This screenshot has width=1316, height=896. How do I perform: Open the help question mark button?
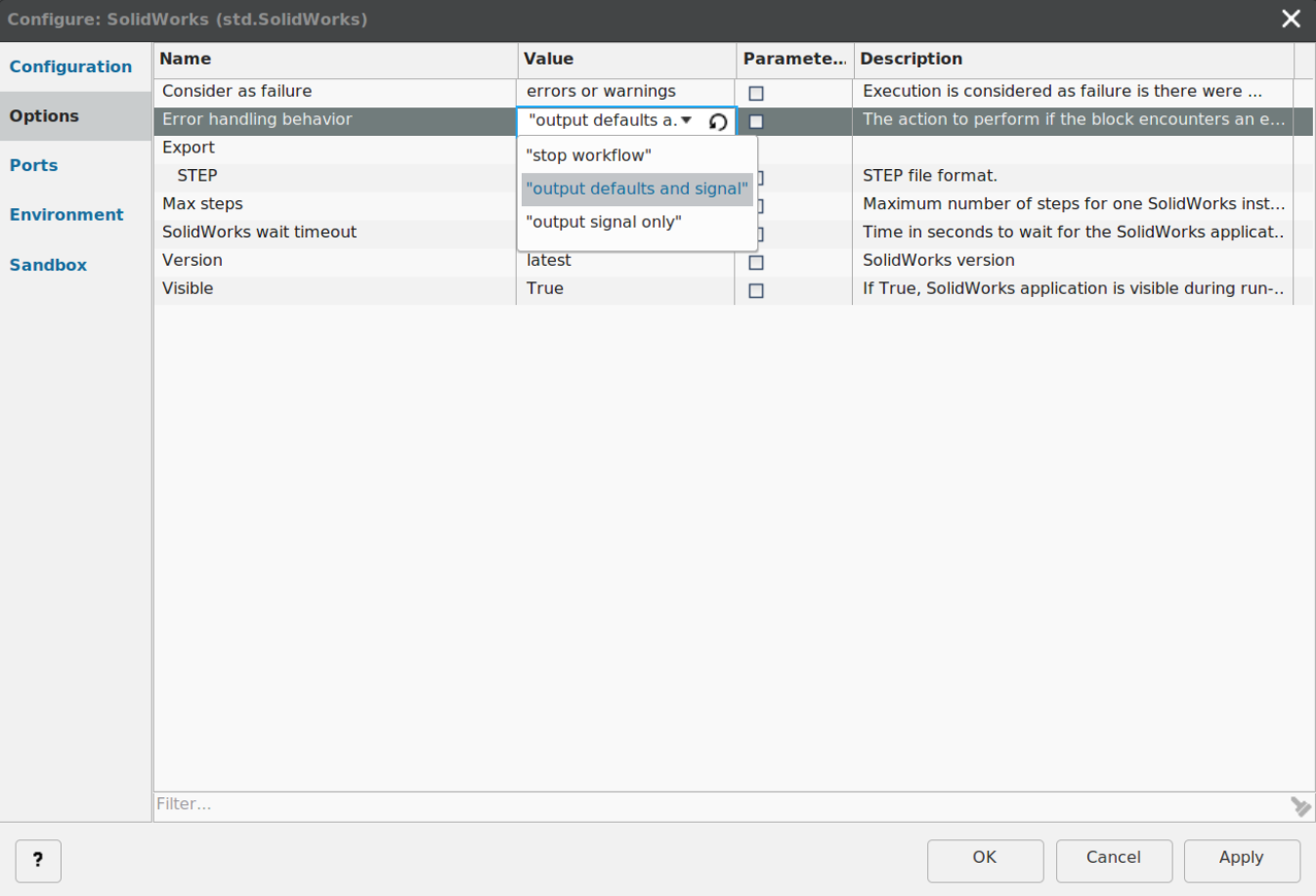pyautogui.click(x=38, y=861)
